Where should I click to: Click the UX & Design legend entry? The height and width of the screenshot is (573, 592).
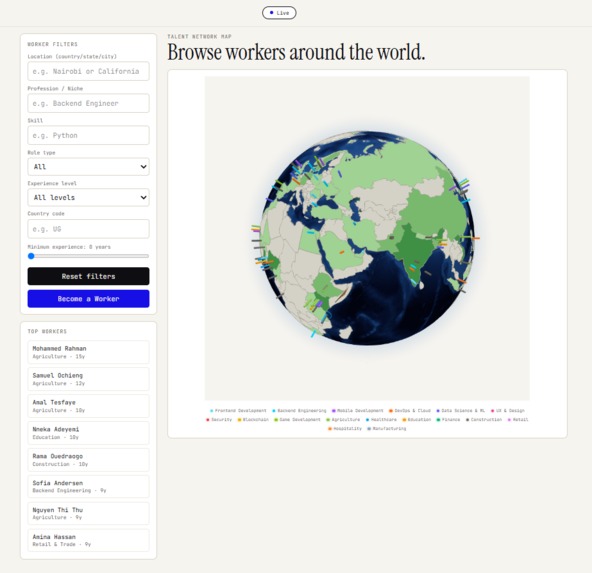pos(508,410)
